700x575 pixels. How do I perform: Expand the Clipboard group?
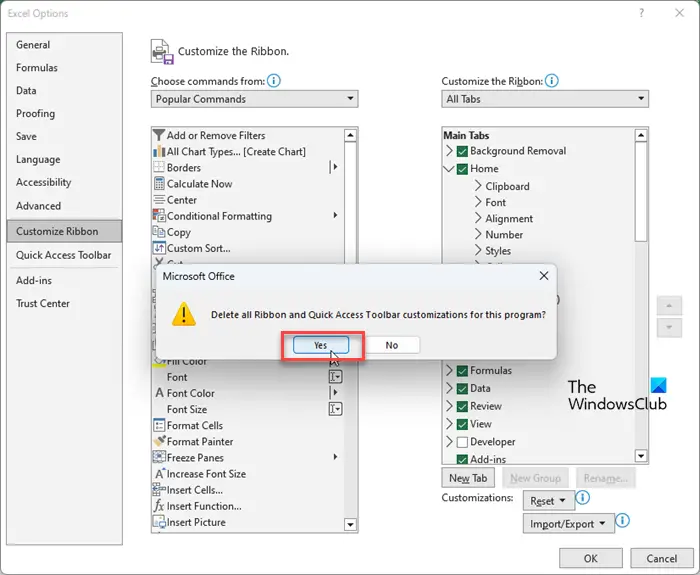pyautogui.click(x=478, y=186)
